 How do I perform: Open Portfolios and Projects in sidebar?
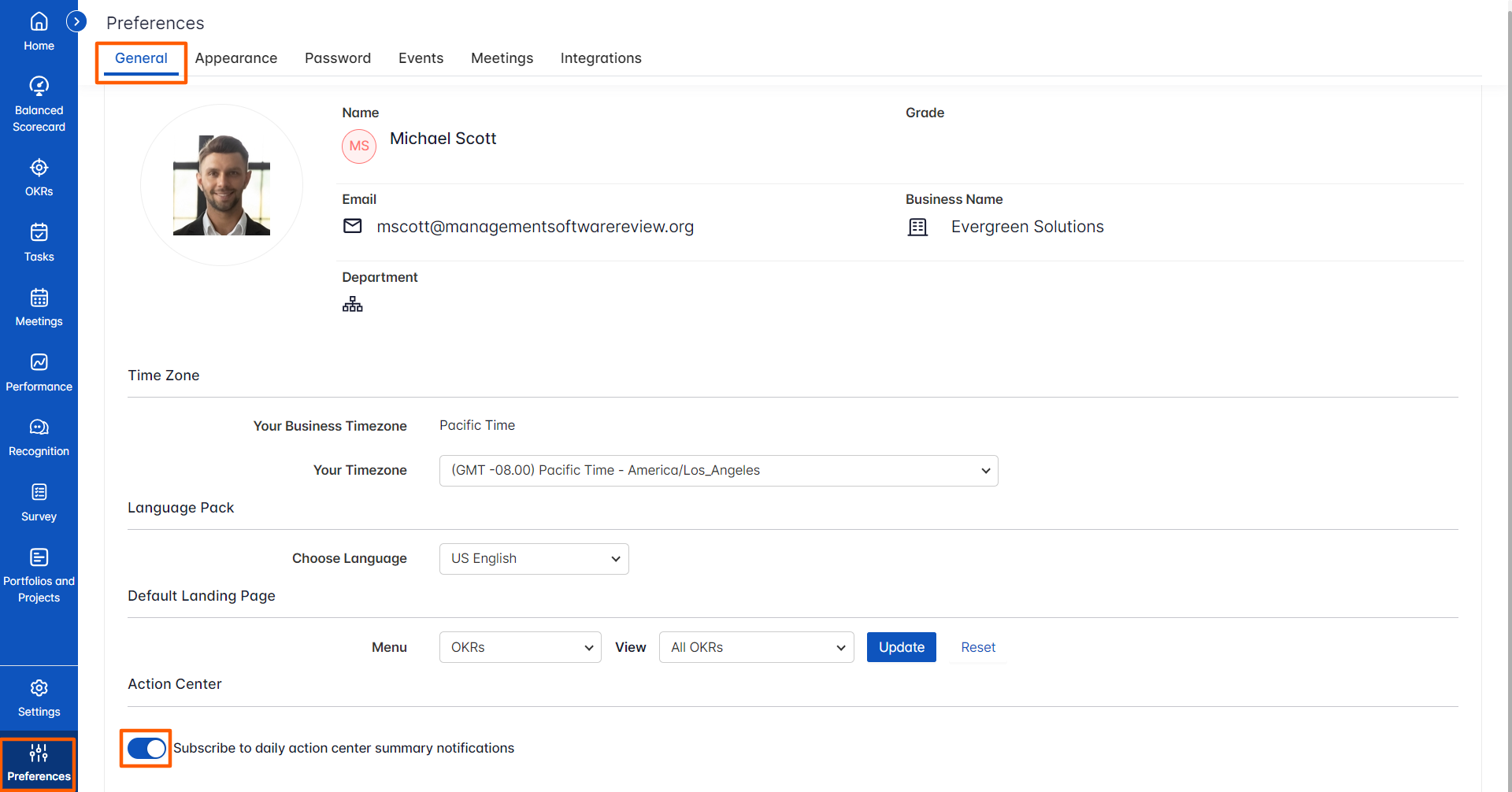(39, 575)
